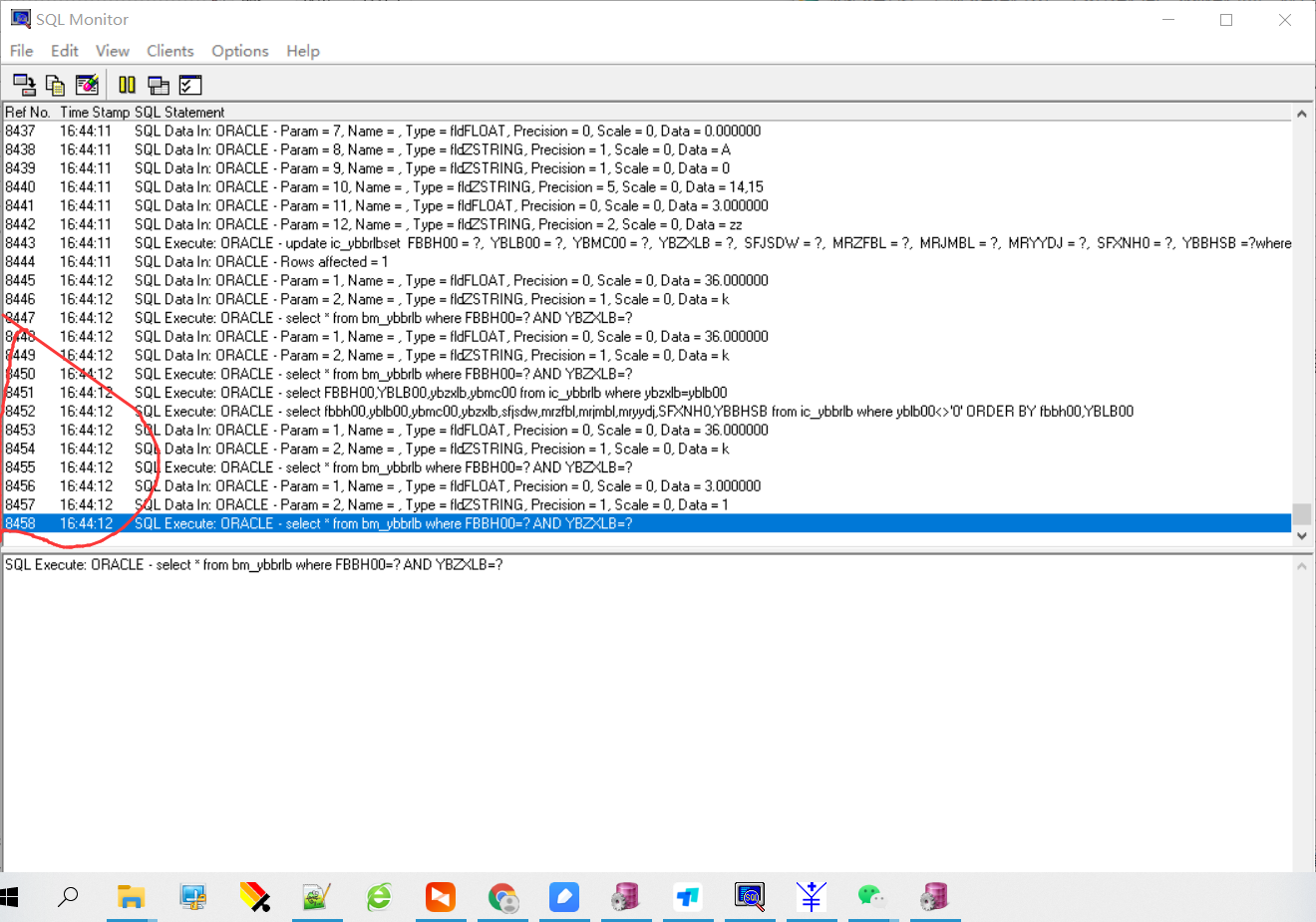
Task: Clear the log with the eraser icon
Action: click(87, 85)
